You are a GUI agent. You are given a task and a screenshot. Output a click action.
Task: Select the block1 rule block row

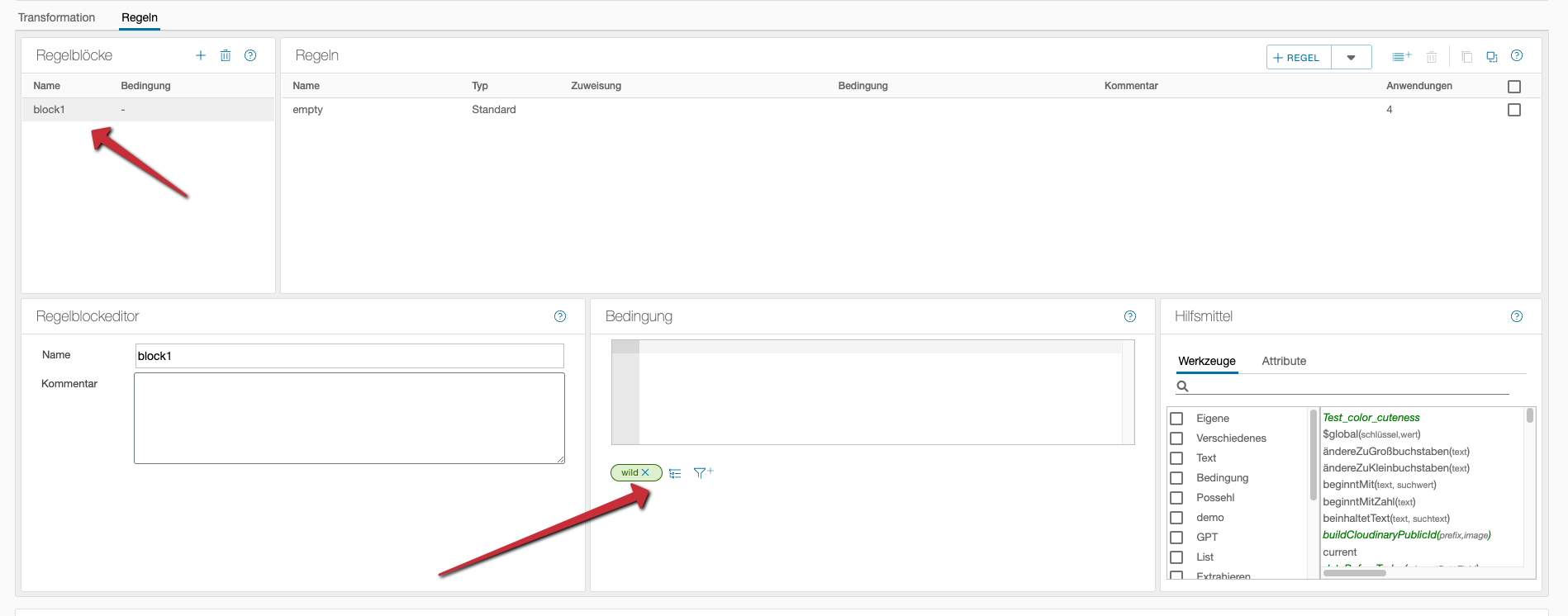tap(147, 110)
